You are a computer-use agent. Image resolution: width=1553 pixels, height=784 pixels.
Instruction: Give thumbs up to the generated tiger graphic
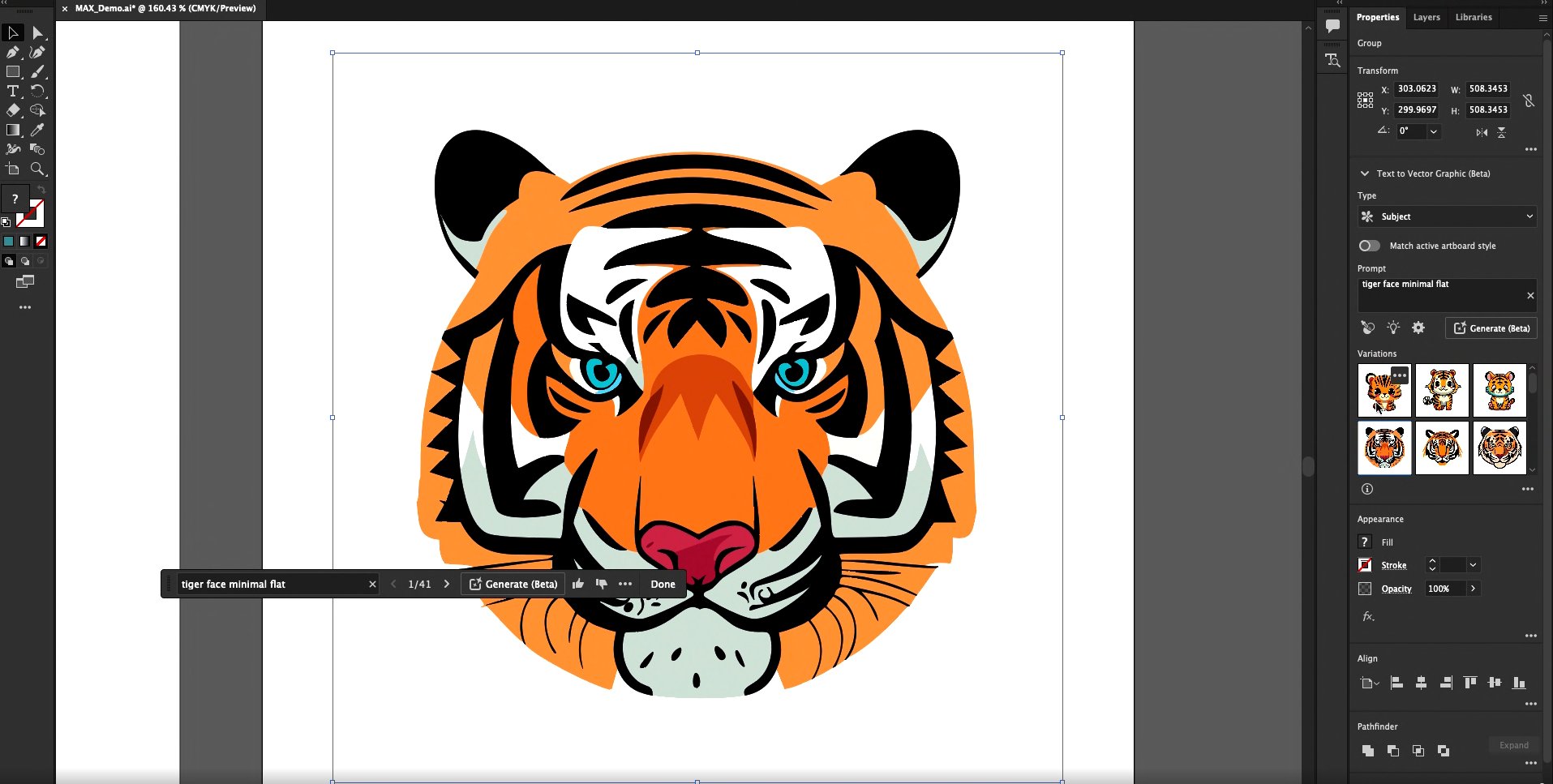click(x=578, y=583)
